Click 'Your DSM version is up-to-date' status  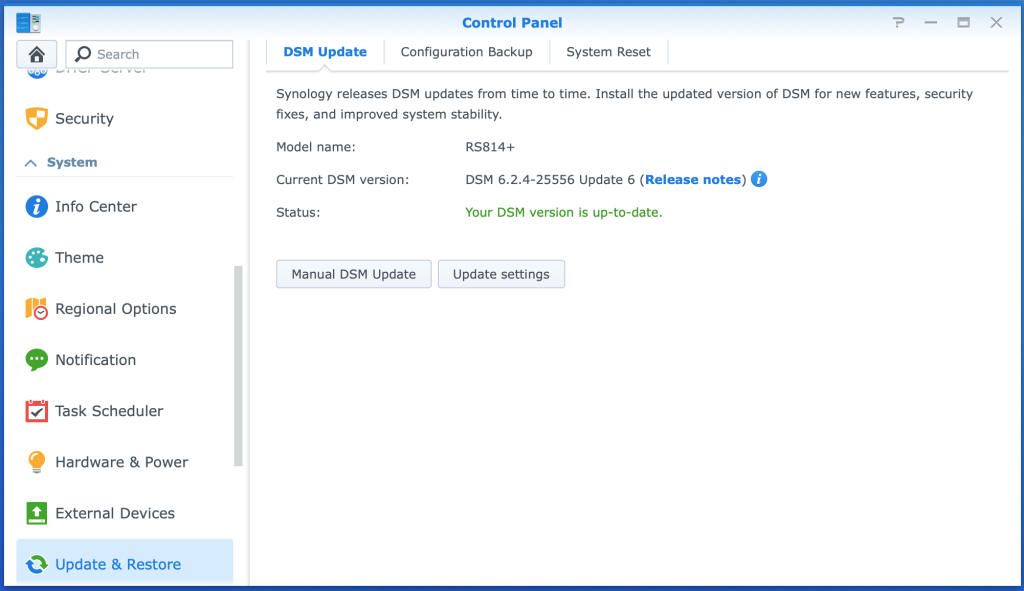click(564, 212)
